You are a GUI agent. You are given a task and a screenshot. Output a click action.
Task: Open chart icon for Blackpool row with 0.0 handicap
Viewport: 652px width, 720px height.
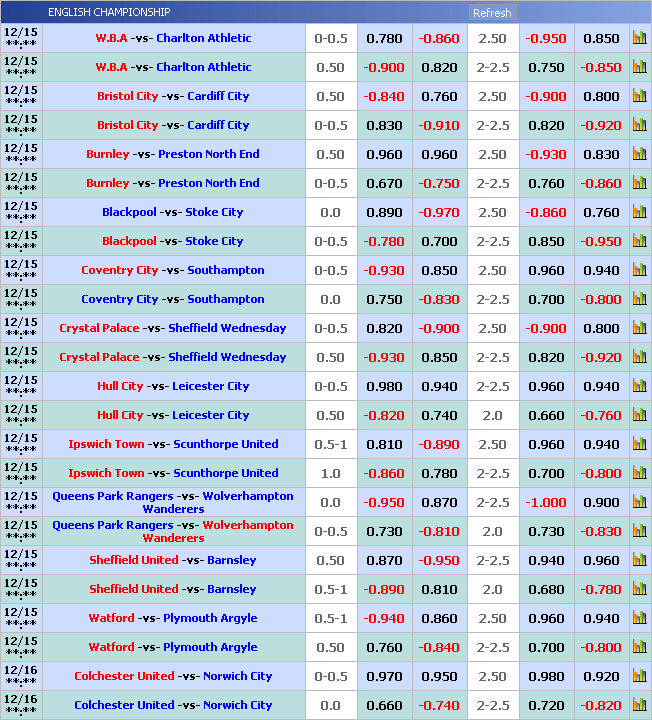640,213
